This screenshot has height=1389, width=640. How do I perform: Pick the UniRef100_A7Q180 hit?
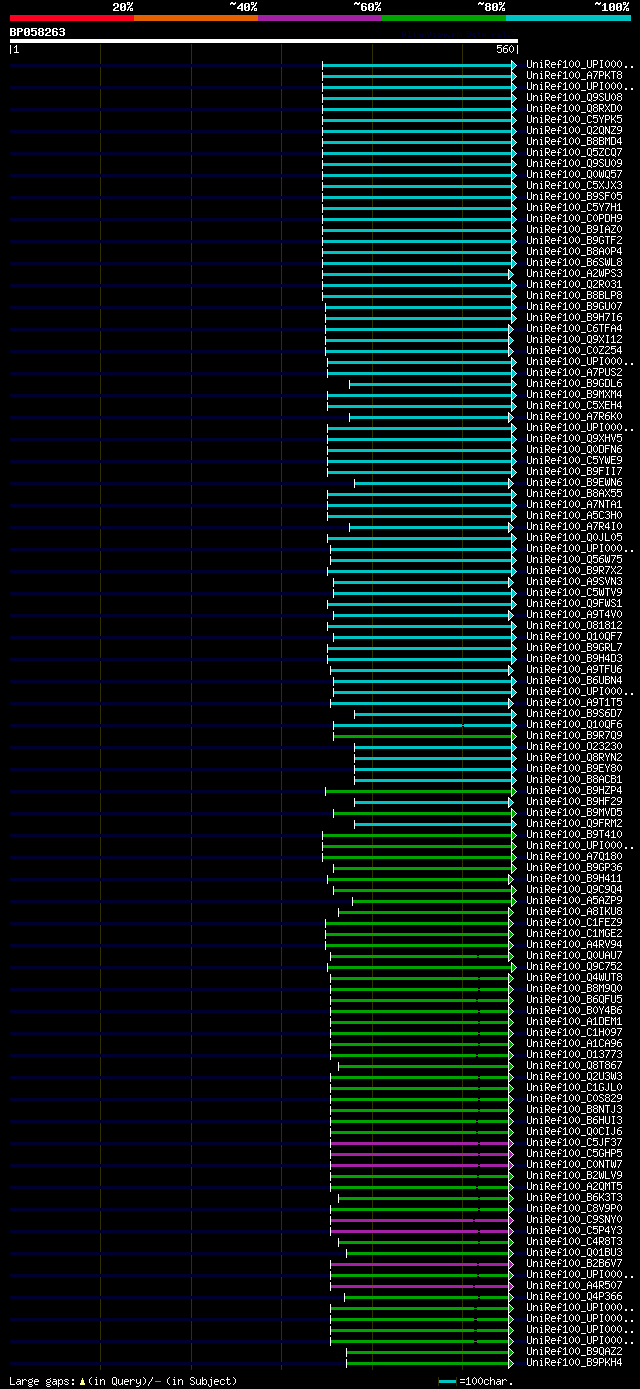[574, 856]
